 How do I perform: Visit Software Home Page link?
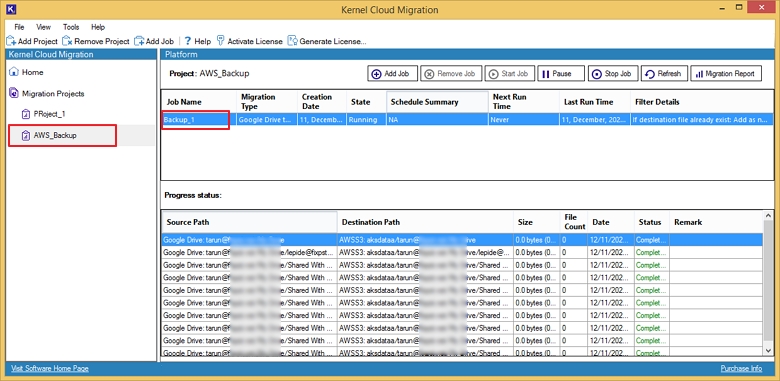pos(50,369)
